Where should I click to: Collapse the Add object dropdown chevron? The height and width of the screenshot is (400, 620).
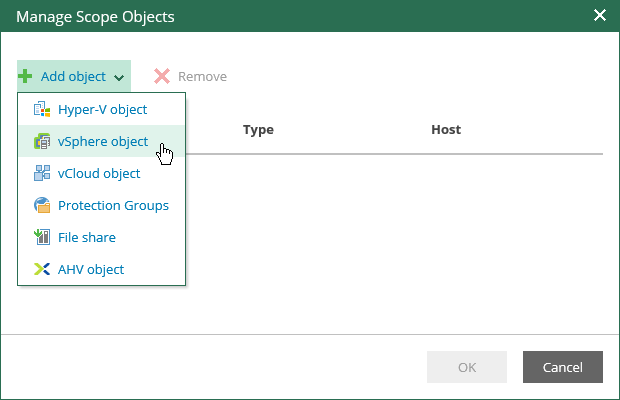pos(119,77)
